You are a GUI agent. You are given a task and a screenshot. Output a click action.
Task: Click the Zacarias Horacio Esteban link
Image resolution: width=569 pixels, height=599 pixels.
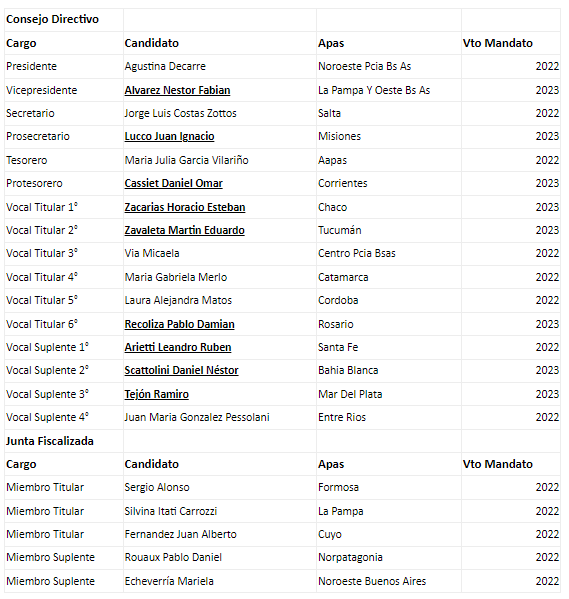pos(185,207)
